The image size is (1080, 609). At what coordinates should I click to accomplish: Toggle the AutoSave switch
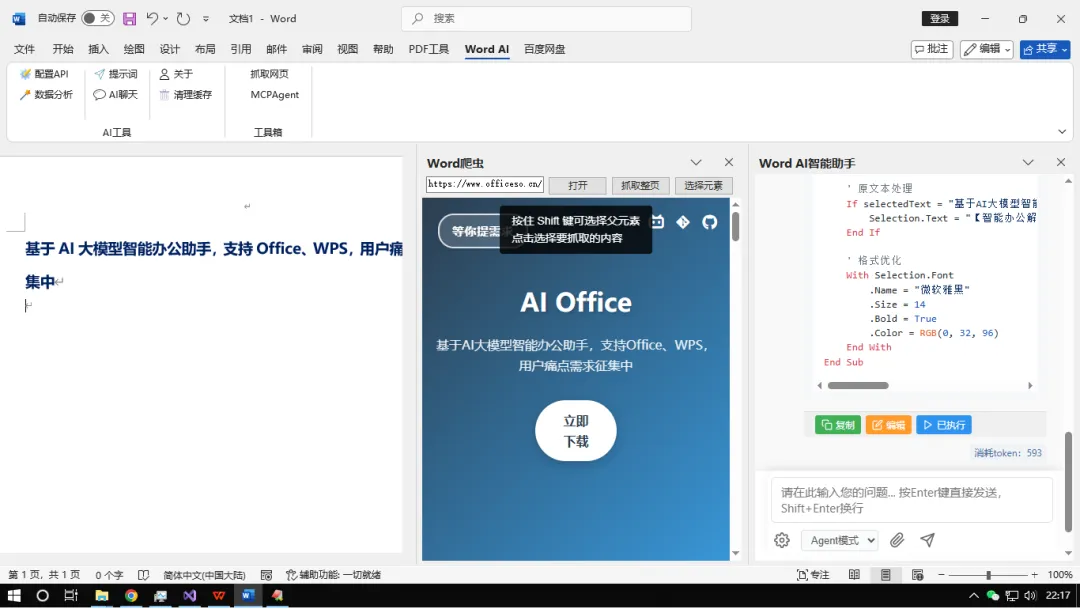tap(97, 19)
